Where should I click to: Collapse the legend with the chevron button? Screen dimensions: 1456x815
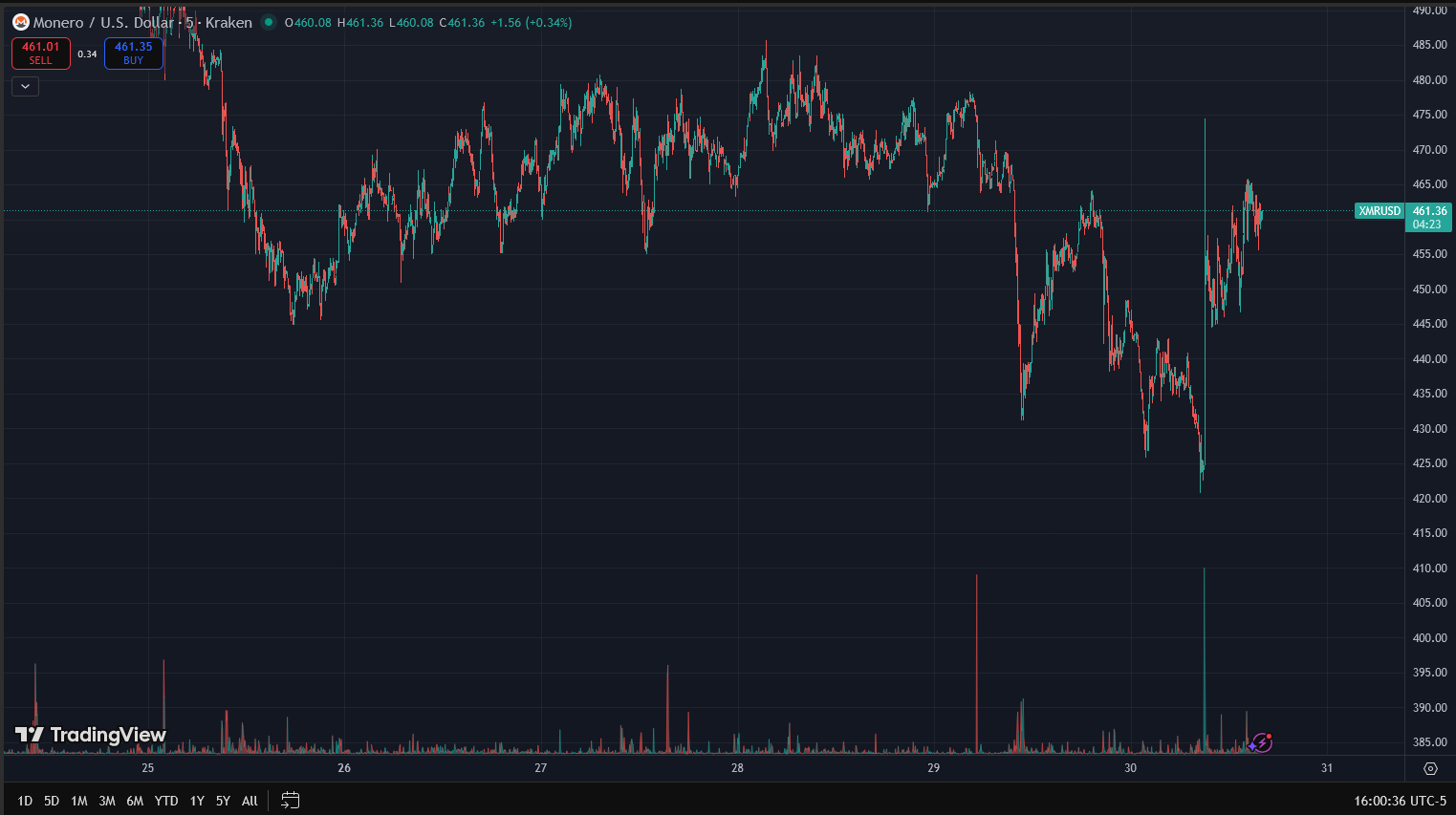coord(25,86)
